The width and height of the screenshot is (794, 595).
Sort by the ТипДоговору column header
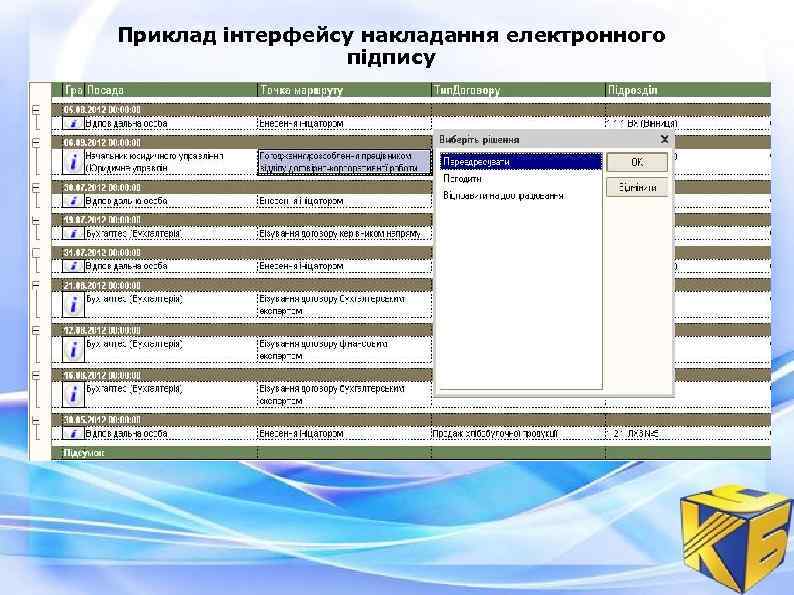coord(518,90)
